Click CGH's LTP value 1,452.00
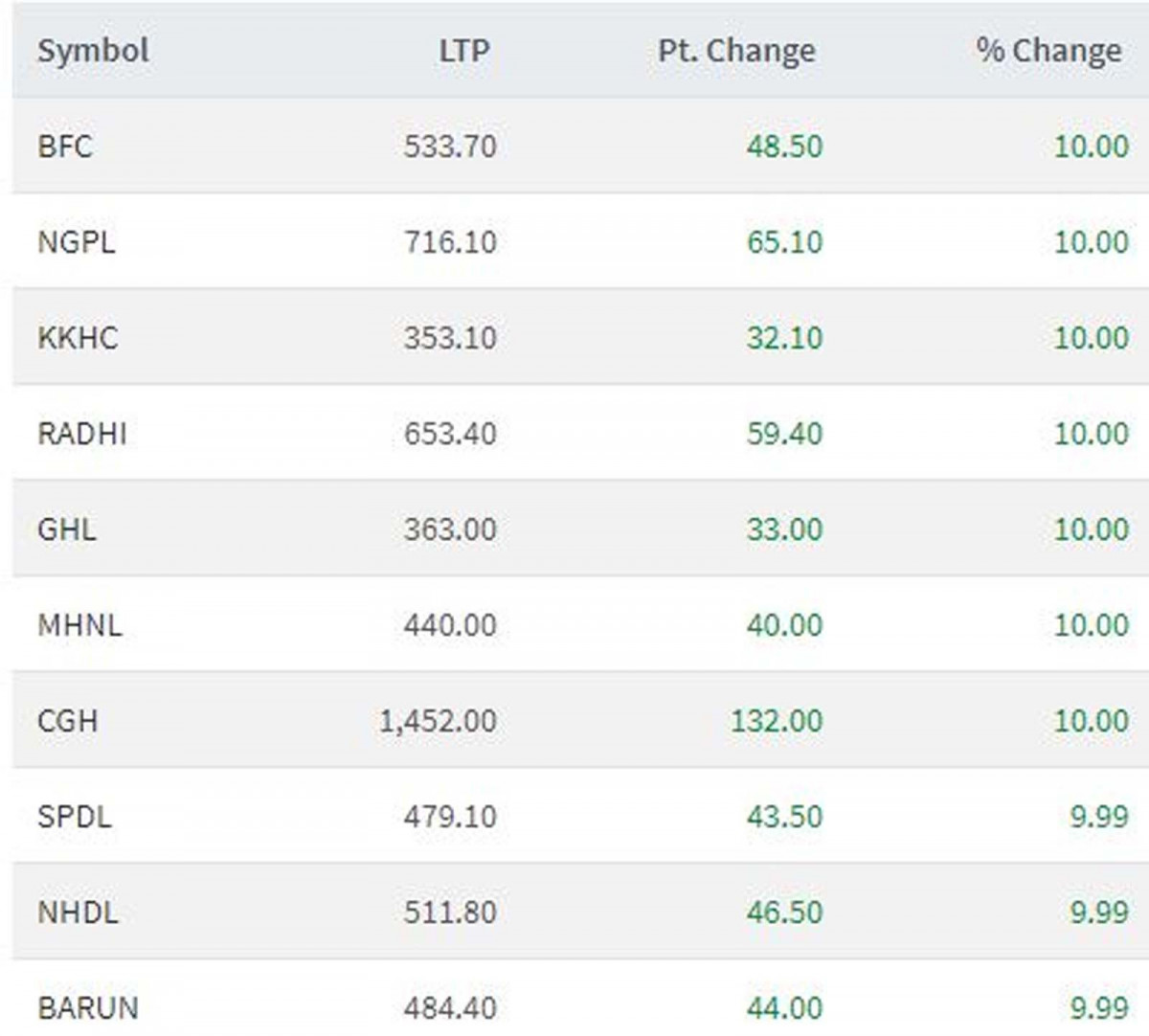 click(438, 721)
